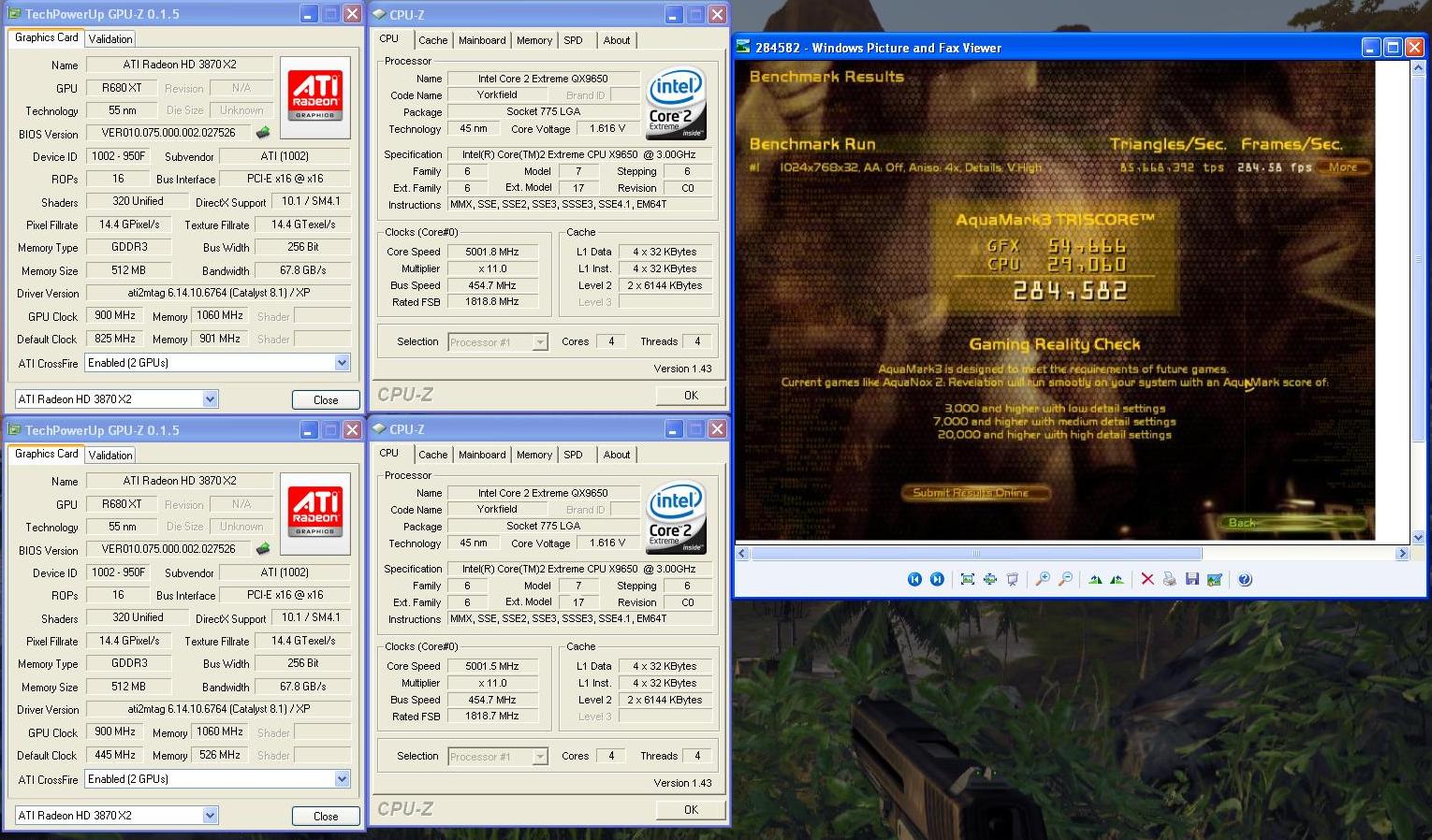Open graphics card selector in lower GPU-Z
The image size is (1432, 840).
pyautogui.click(x=210, y=816)
